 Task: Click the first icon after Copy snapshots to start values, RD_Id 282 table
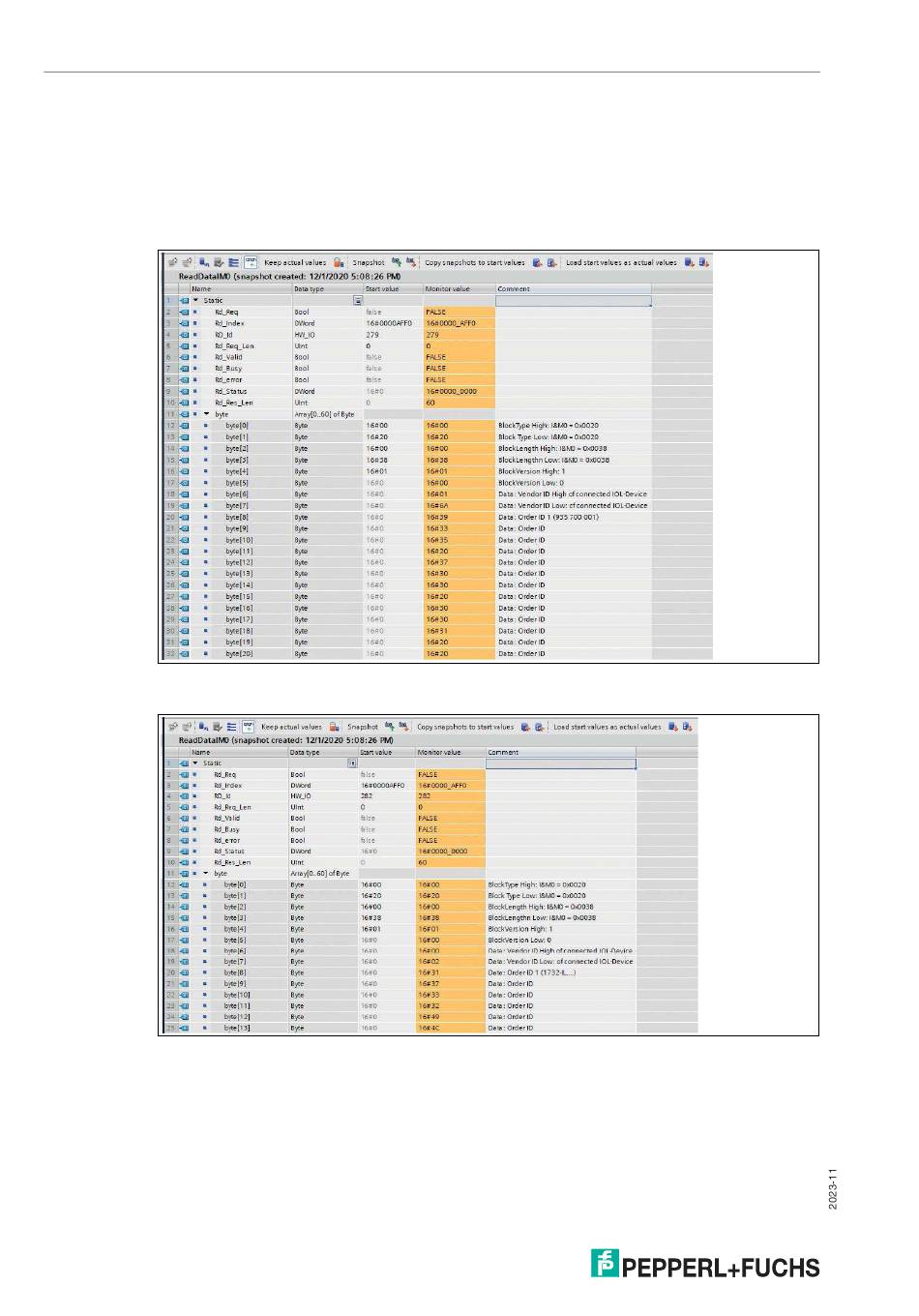click(525, 727)
